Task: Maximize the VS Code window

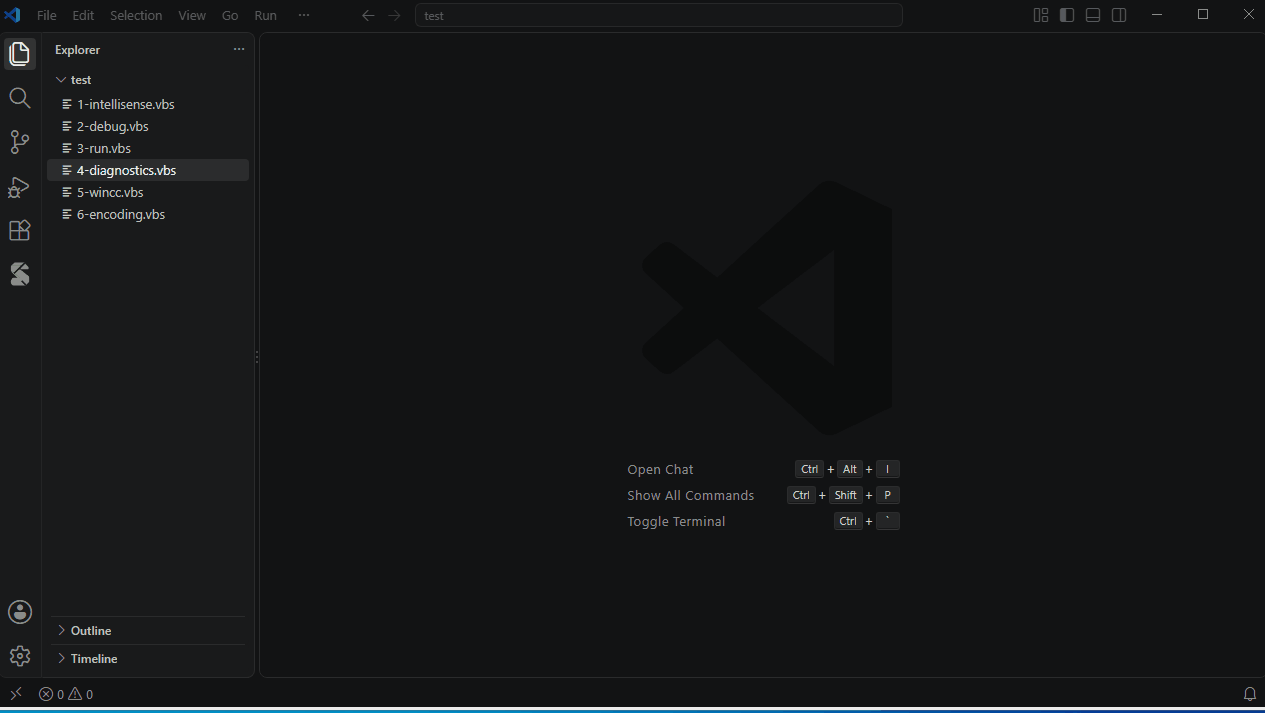Action: tap(1203, 15)
